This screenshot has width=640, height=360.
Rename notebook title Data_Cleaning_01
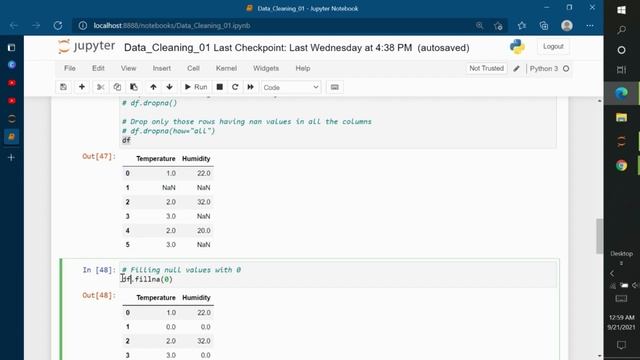167,48
